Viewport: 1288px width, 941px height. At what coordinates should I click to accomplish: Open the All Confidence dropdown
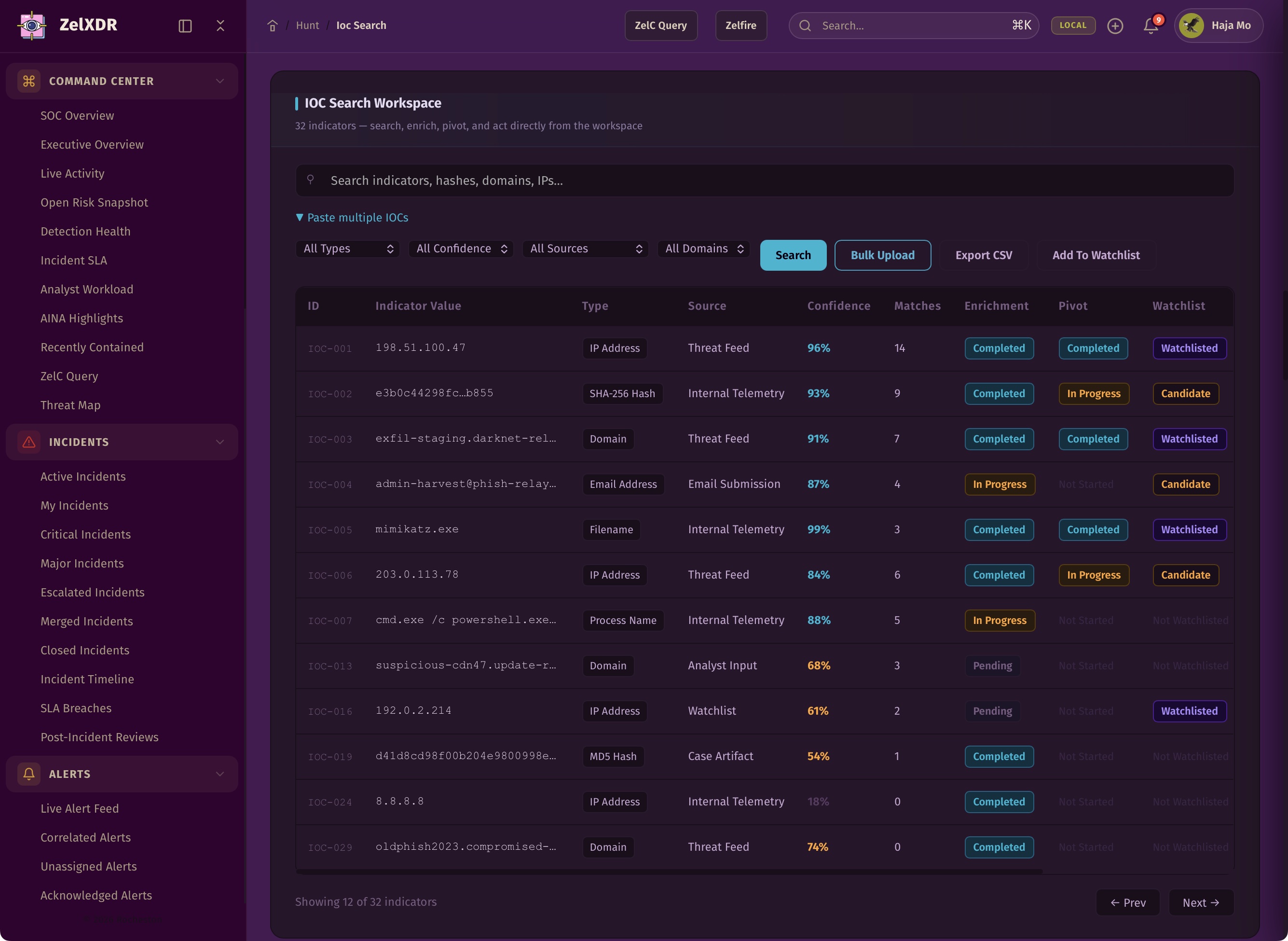461,249
